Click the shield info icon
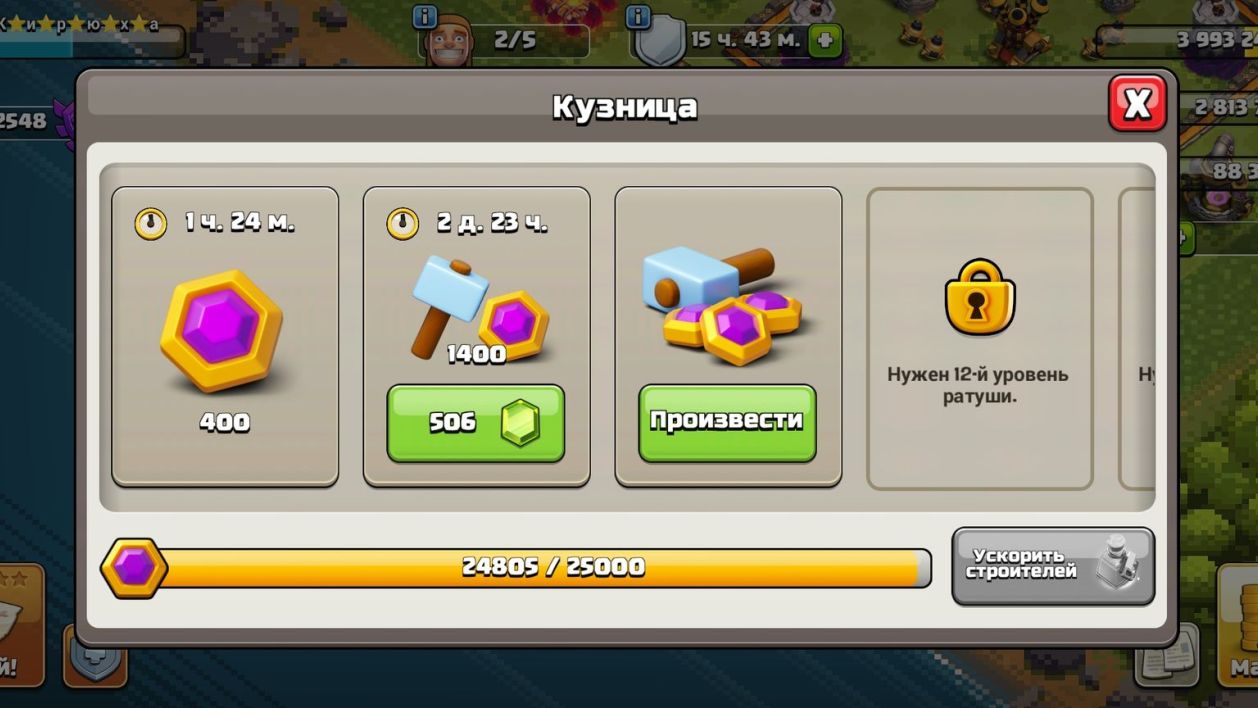Viewport: 1258px width, 708px height. coord(638,17)
